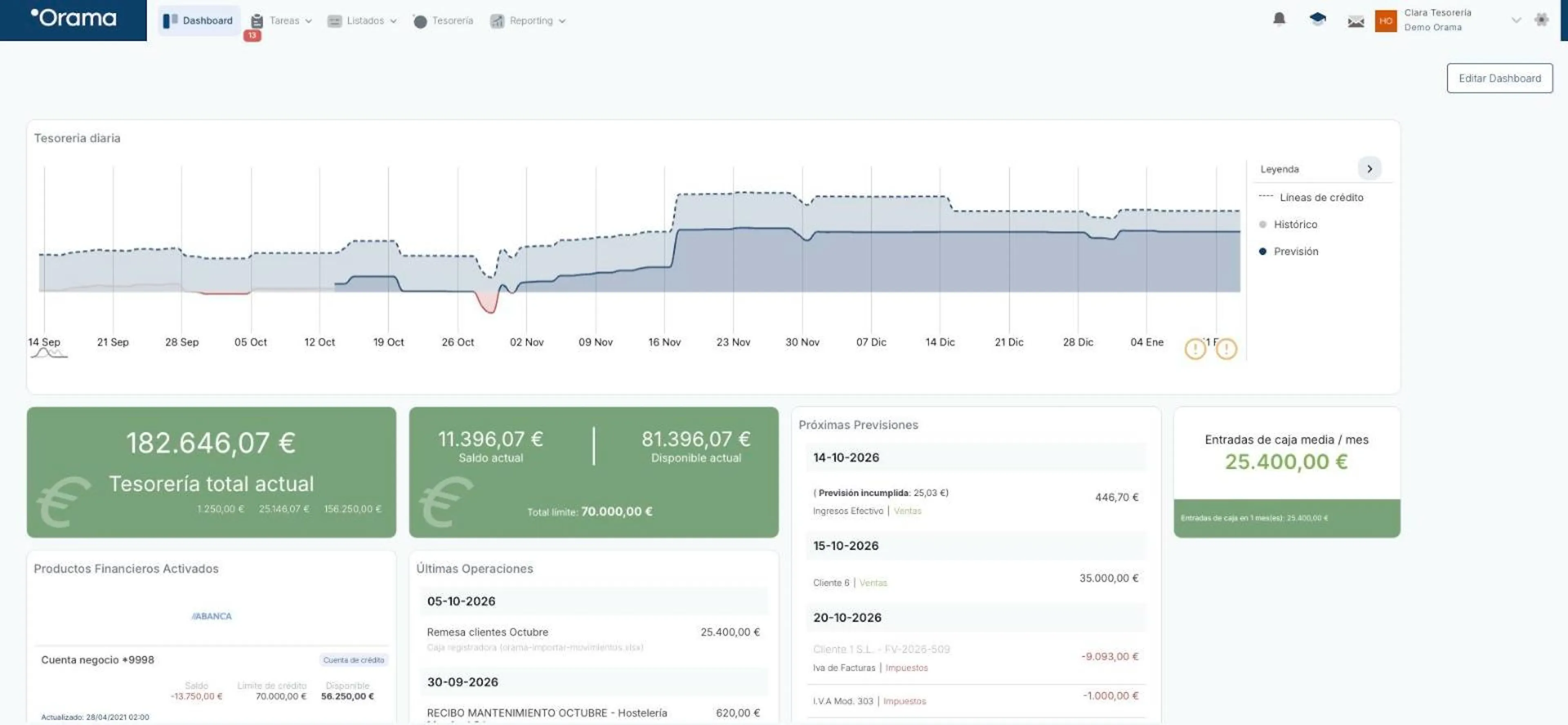Open the Listados menu

click(365, 21)
